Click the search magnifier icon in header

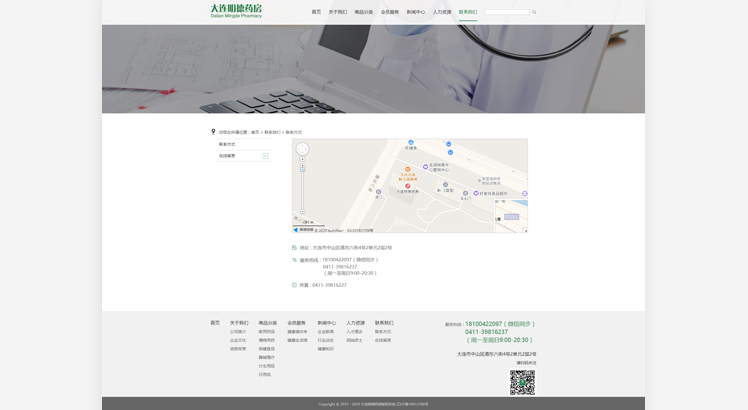534,12
